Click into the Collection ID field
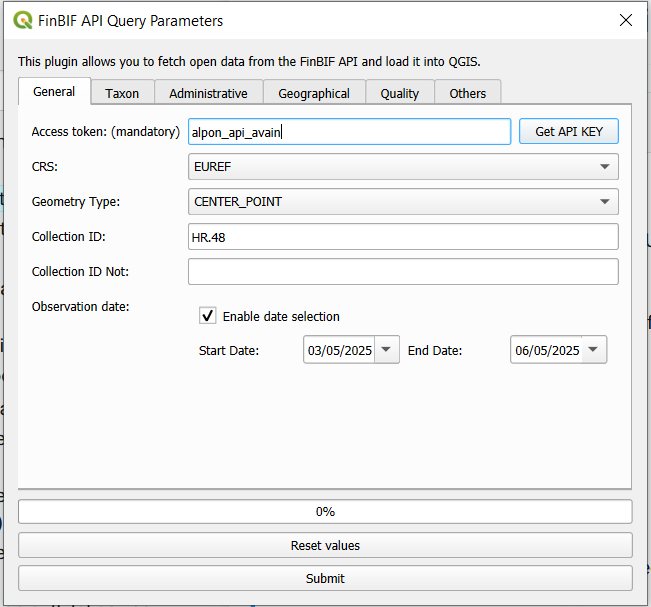 (x=403, y=237)
